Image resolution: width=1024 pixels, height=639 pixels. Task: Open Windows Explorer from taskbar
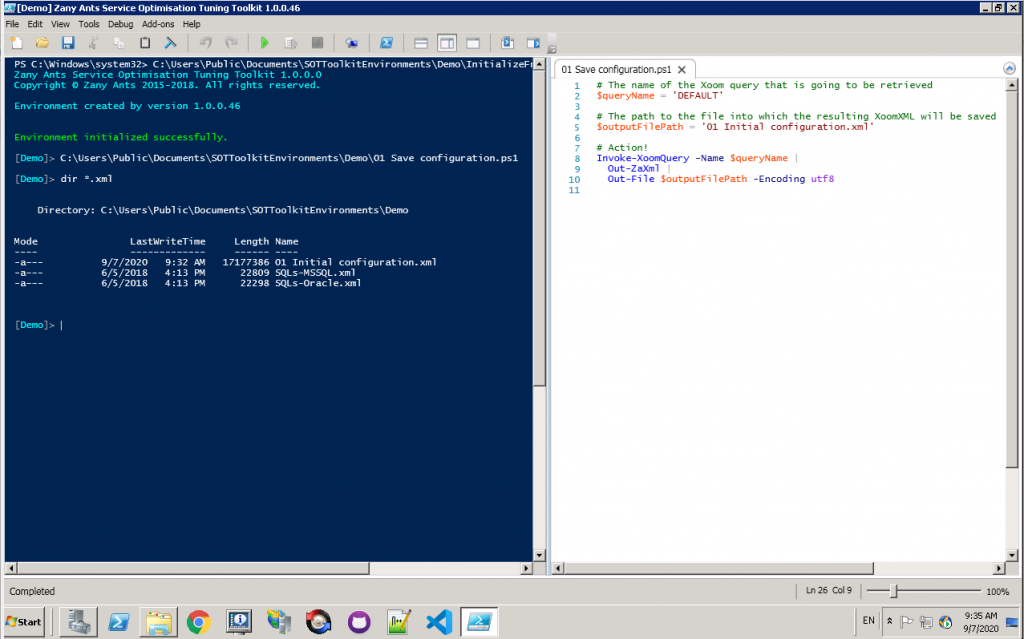(159, 621)
